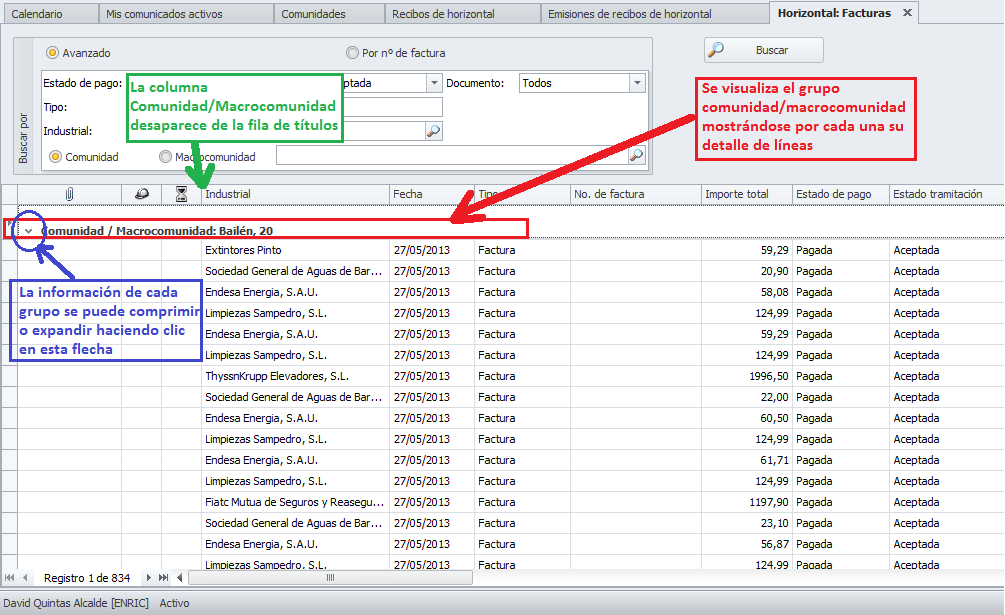Open the Estado de pago dropdown arrow
Viewport: 1005px width, 615px height.
[434, 83]
